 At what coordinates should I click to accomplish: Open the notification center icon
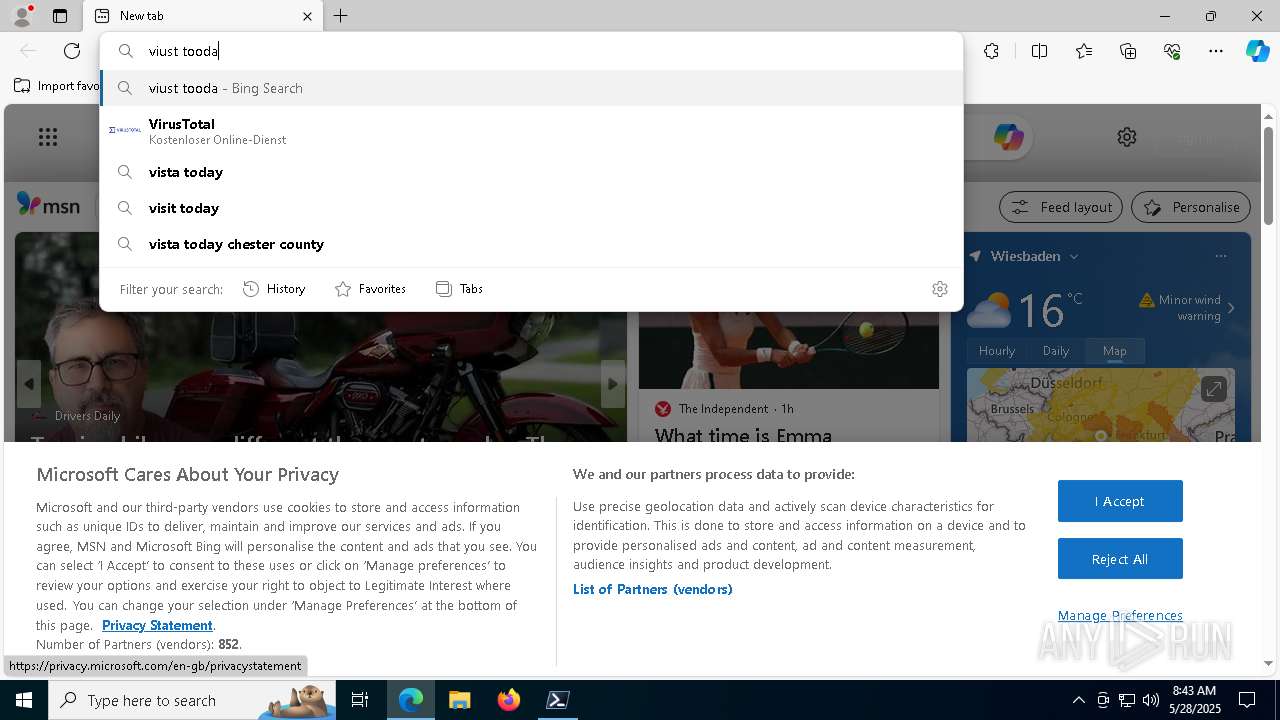click(1247, 700)
